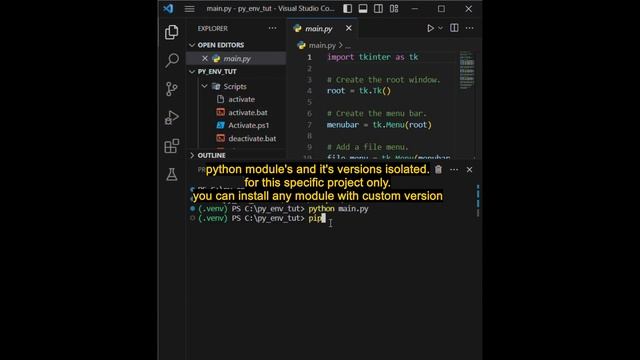Viewport: 640px width, 360px height.
Task: Open activate.bat file
Action: [248, 112]
